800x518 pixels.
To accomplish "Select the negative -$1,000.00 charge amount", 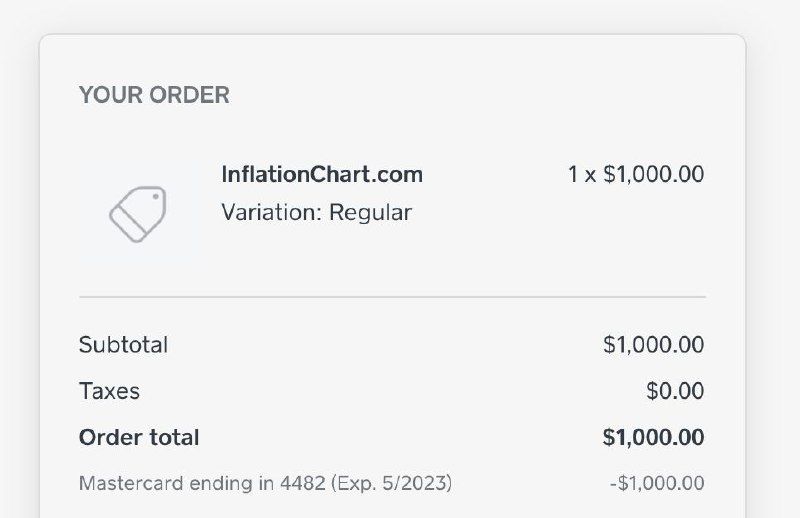I will pos(657,484).
